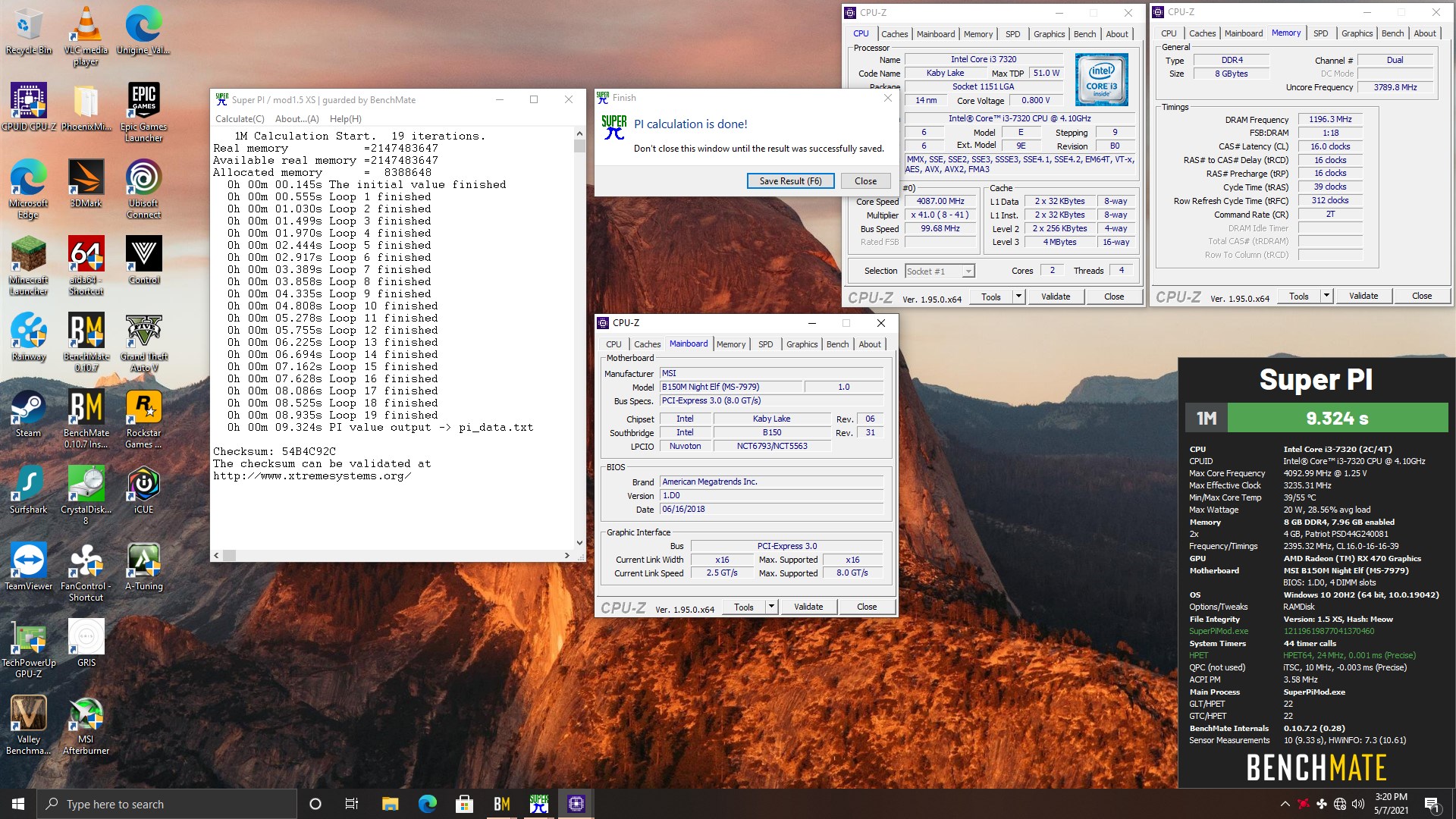Switch to SPD tab in Mainboard CPU-Z window

(766, 344)
